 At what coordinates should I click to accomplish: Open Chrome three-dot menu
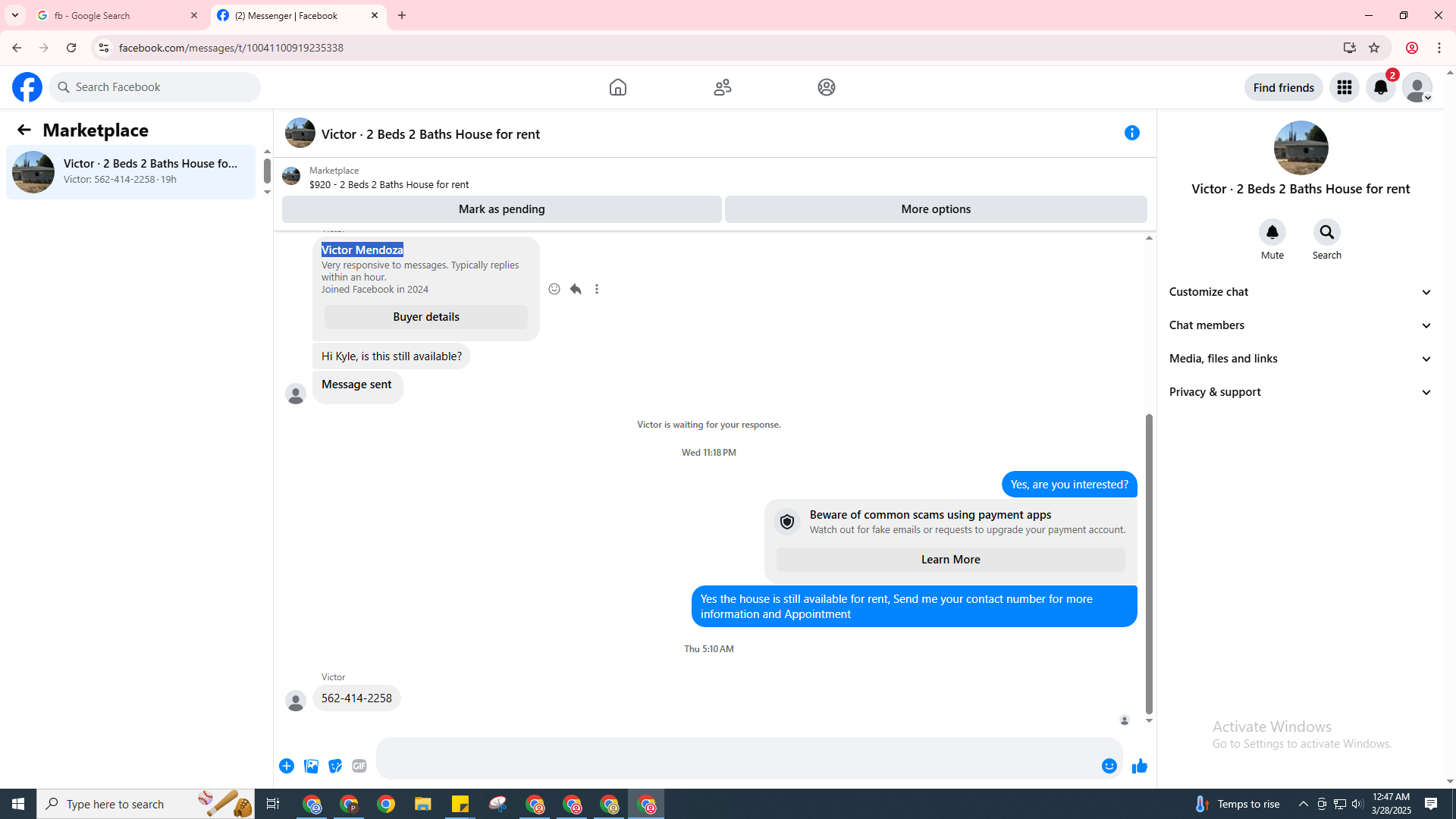pyautogui.click(x=1439, y=48)
